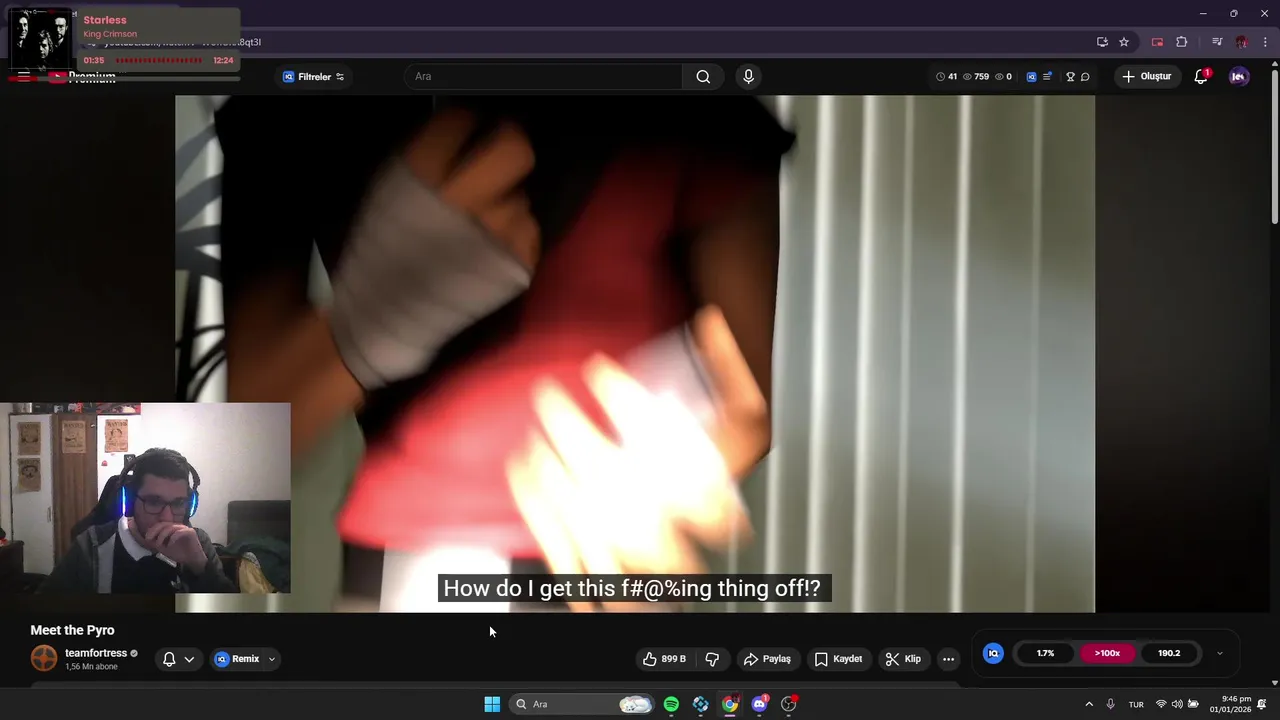Like the video with 899 B thumbs-up
Viewport: 1280px width, 720px height.
(x=665, y=659)
